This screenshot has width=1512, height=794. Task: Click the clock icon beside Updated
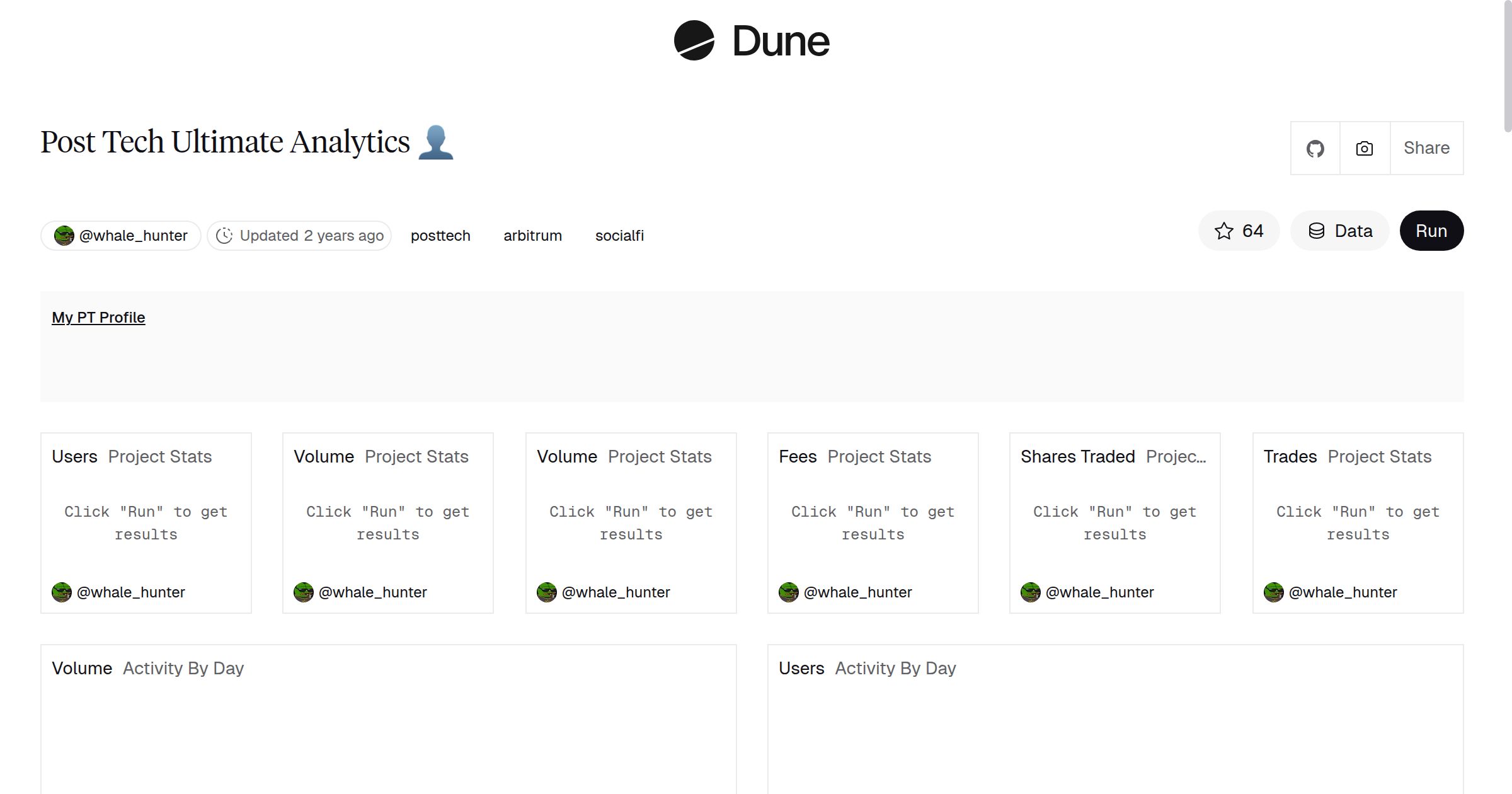pos(224,236)
